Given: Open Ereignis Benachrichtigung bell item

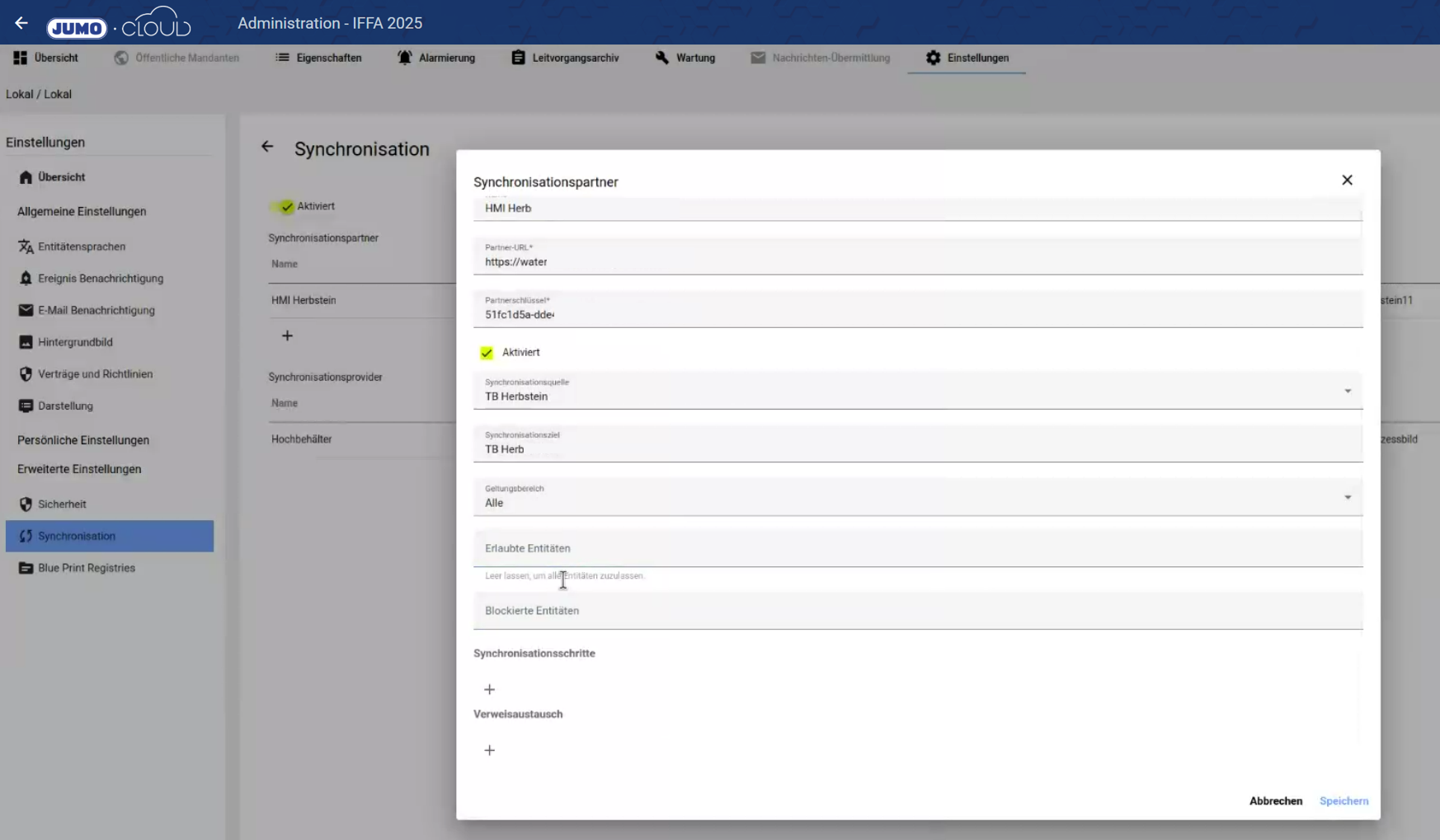Looking at the screenshot, I should [x=100, y=279].
